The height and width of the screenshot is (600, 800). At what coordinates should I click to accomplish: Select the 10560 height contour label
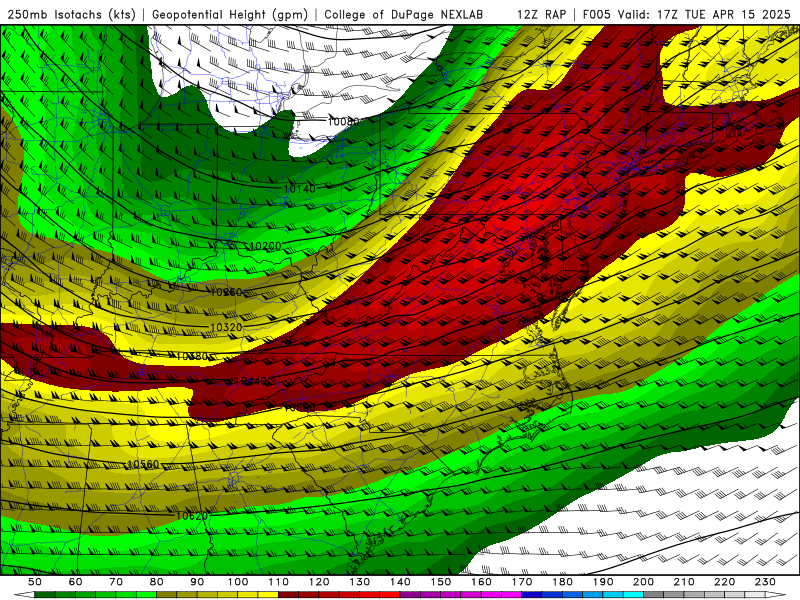143,464
